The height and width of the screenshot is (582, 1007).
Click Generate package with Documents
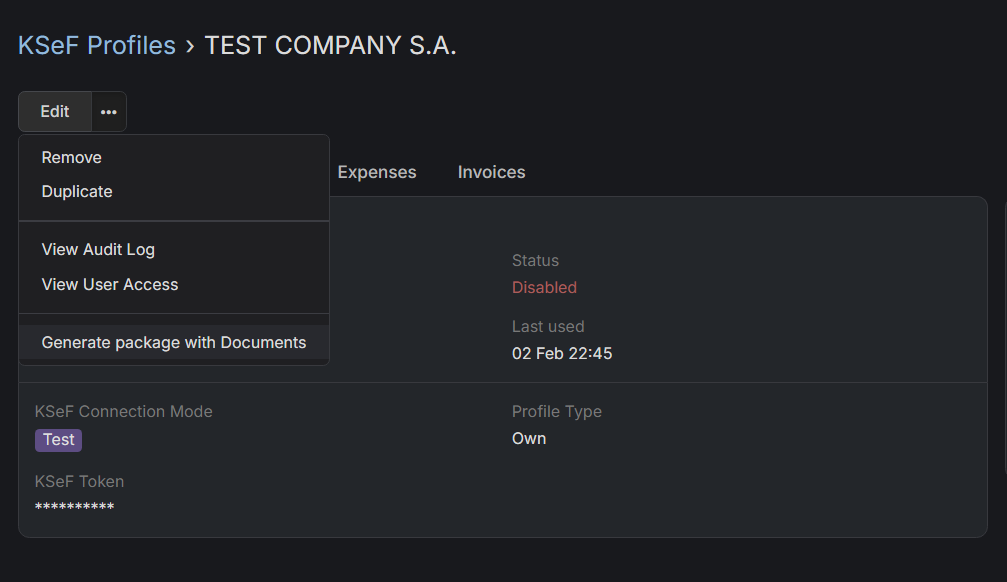coord(174,343)
